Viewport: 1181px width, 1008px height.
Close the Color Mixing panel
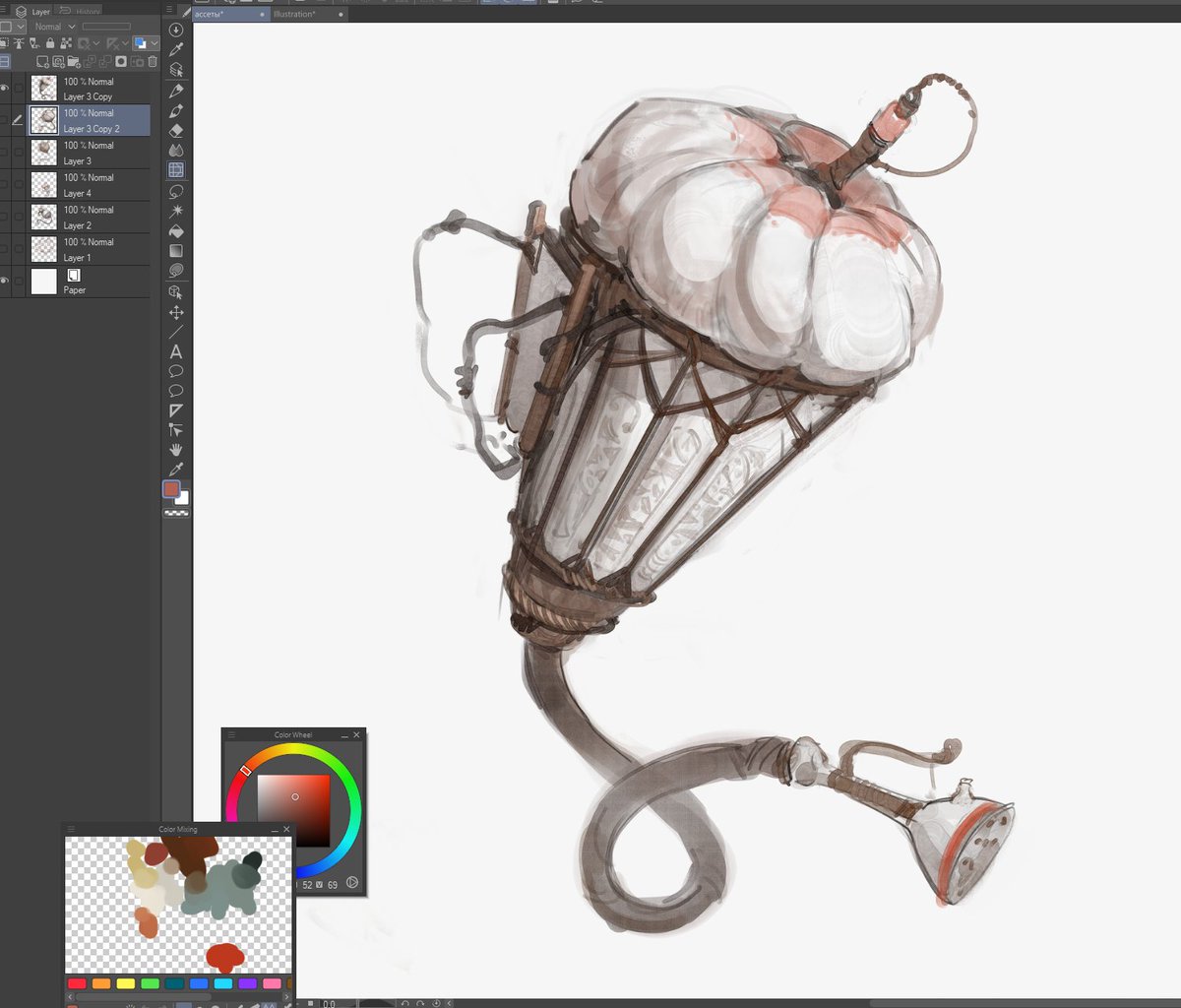287,829
